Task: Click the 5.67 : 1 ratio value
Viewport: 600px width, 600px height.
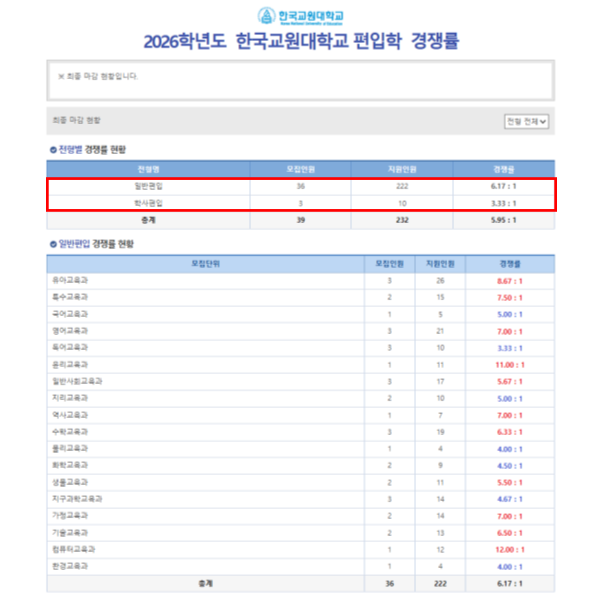Action: 510,382
